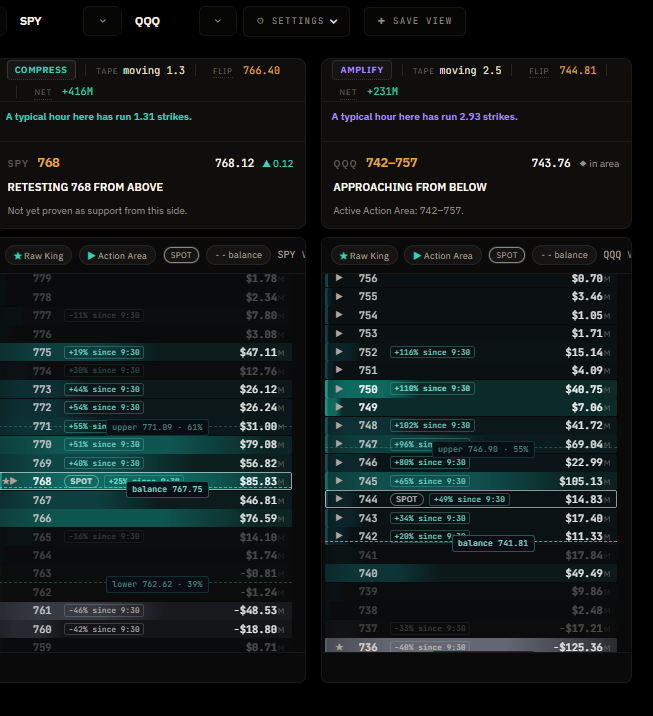
Task: Open the Settings dropdown menu
Action: 297,21
